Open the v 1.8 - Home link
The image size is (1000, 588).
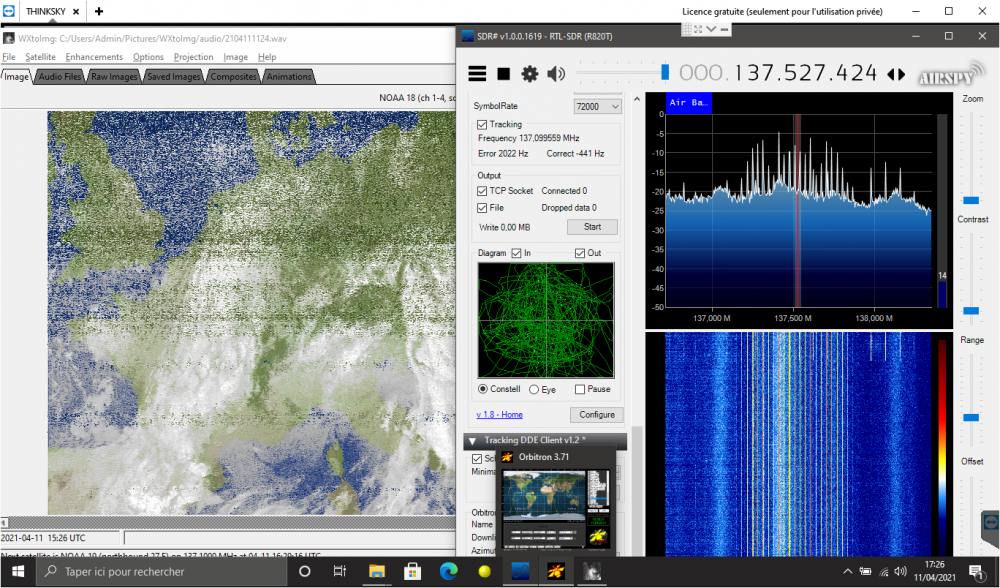499,415
